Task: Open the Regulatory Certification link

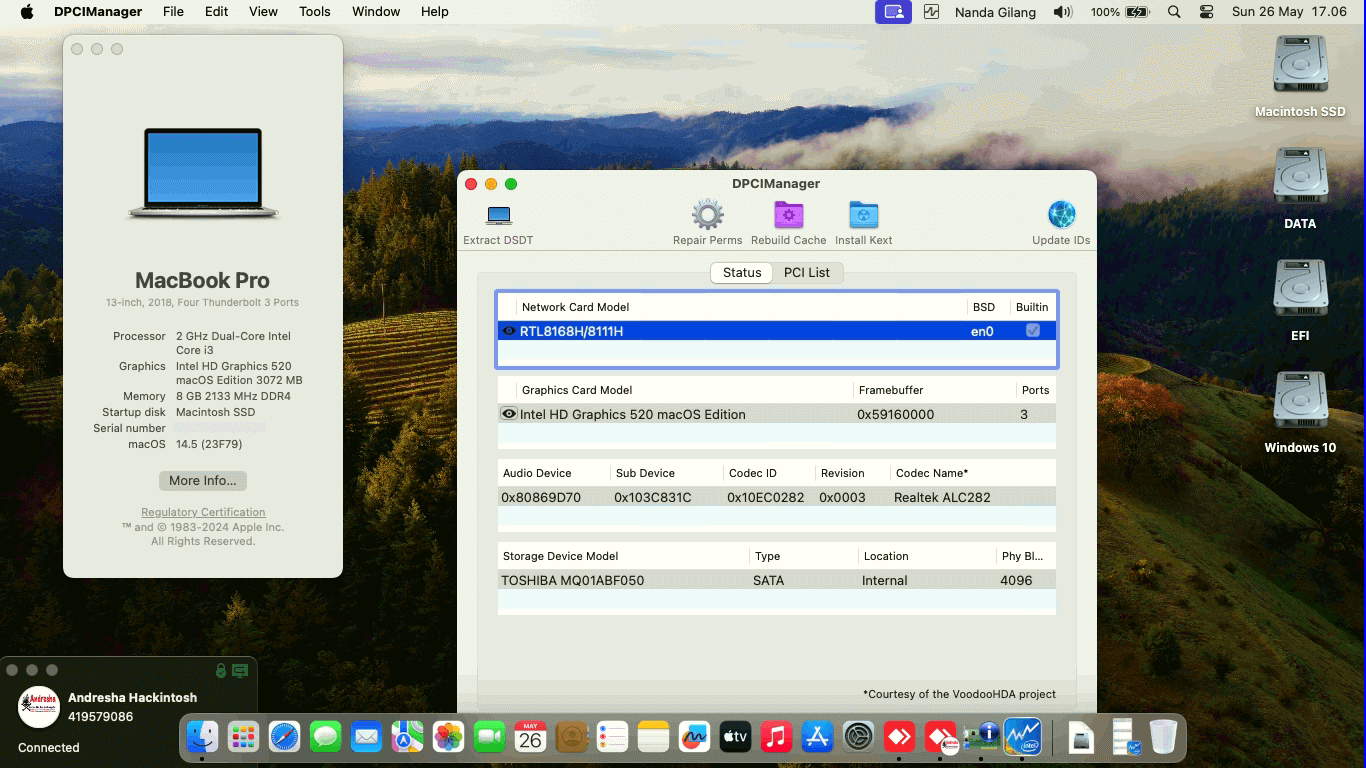Action: [203, 512]
